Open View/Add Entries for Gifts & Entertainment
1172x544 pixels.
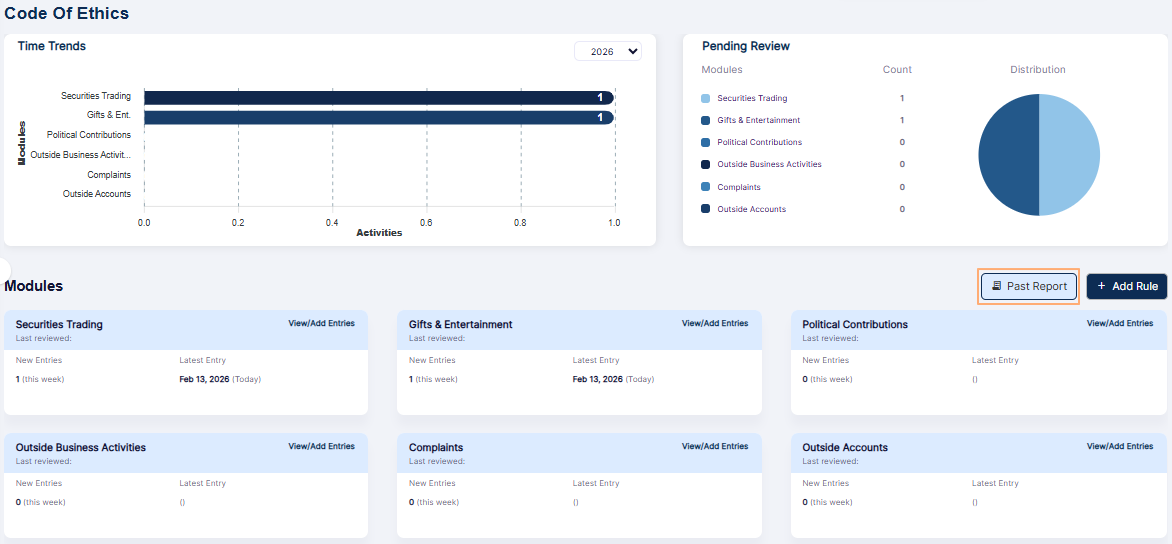(714, 324)
